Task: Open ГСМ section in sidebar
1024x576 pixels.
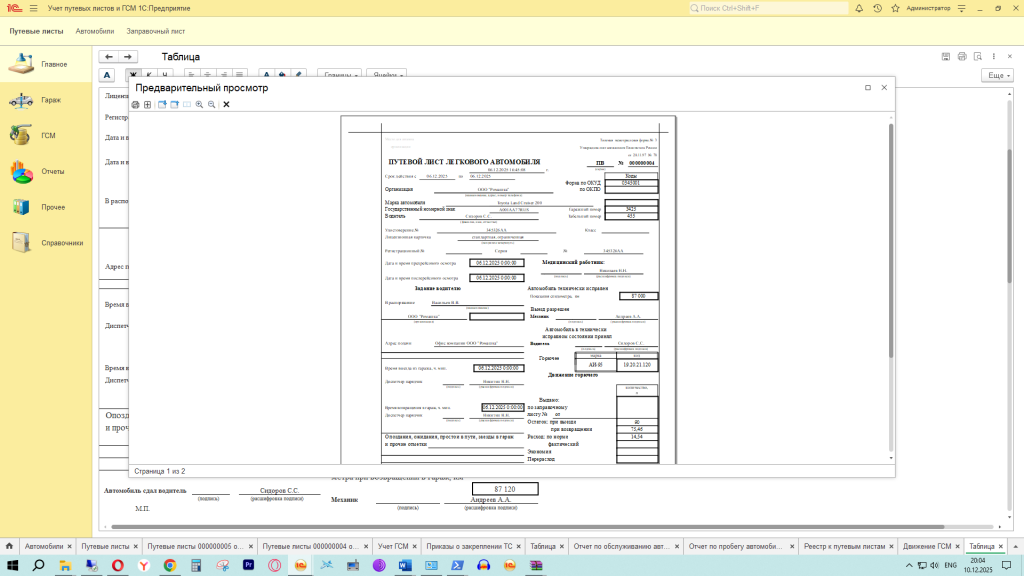Action: 46,136
